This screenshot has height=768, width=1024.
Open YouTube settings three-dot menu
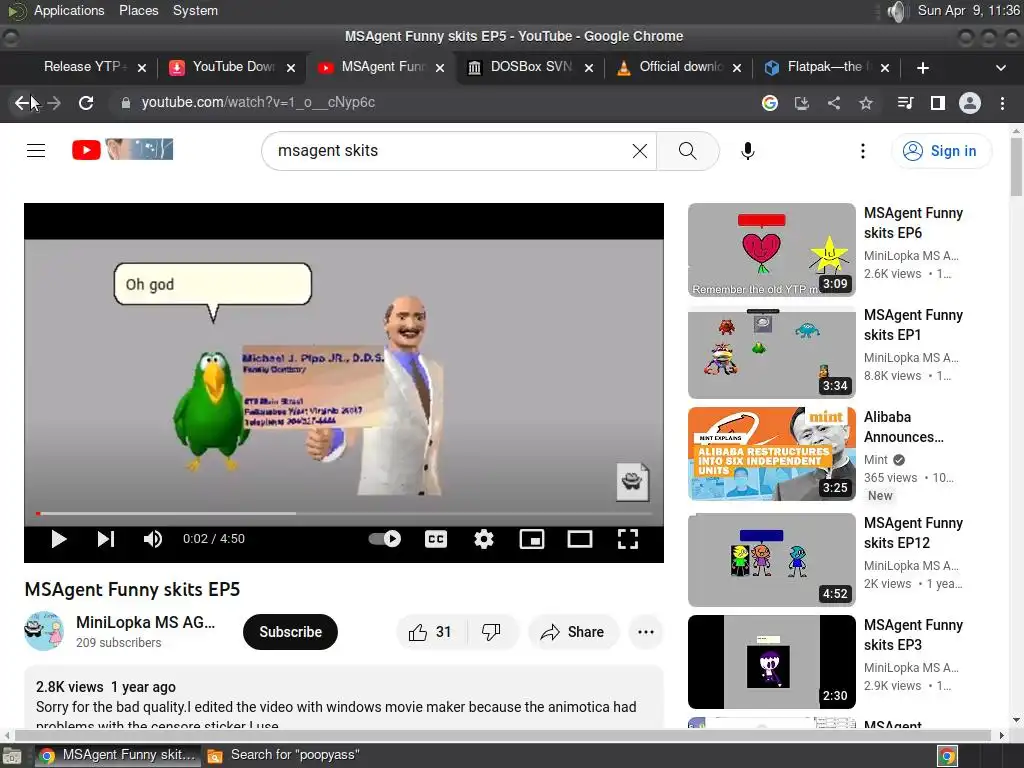tap(863, 151)
